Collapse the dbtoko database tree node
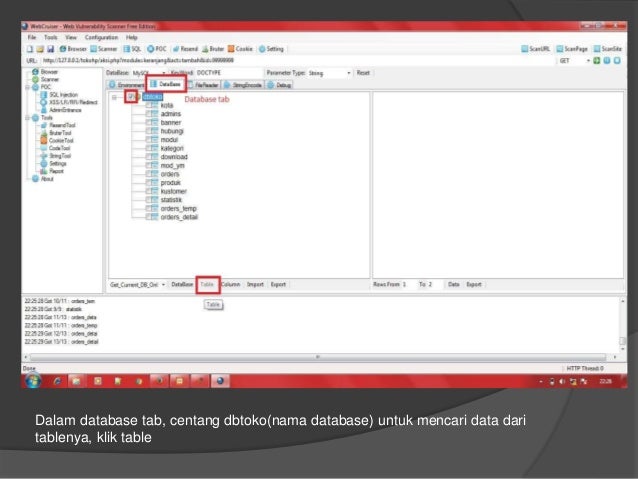 [115, 97]
